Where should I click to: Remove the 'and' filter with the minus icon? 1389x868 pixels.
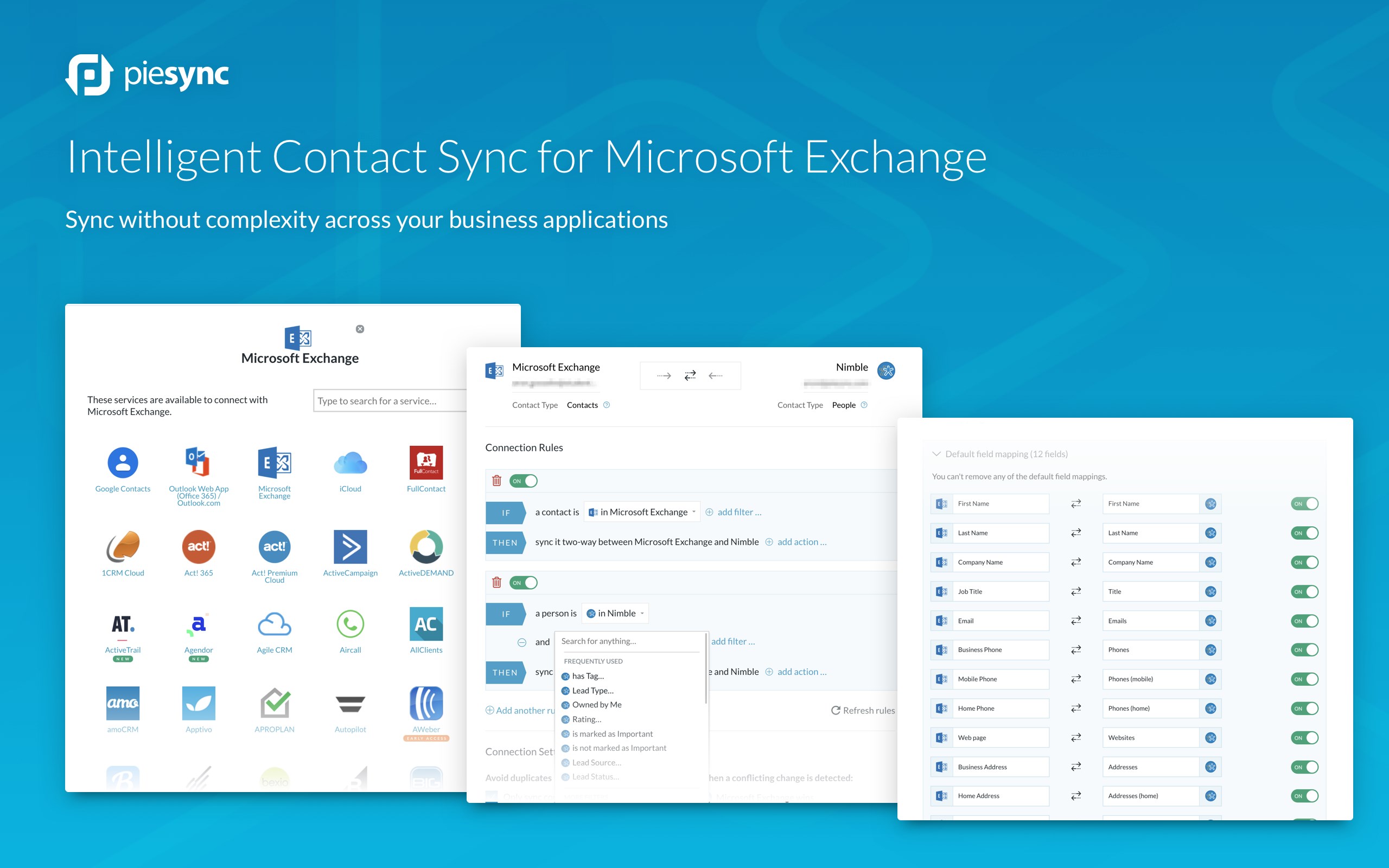point(522,642)
